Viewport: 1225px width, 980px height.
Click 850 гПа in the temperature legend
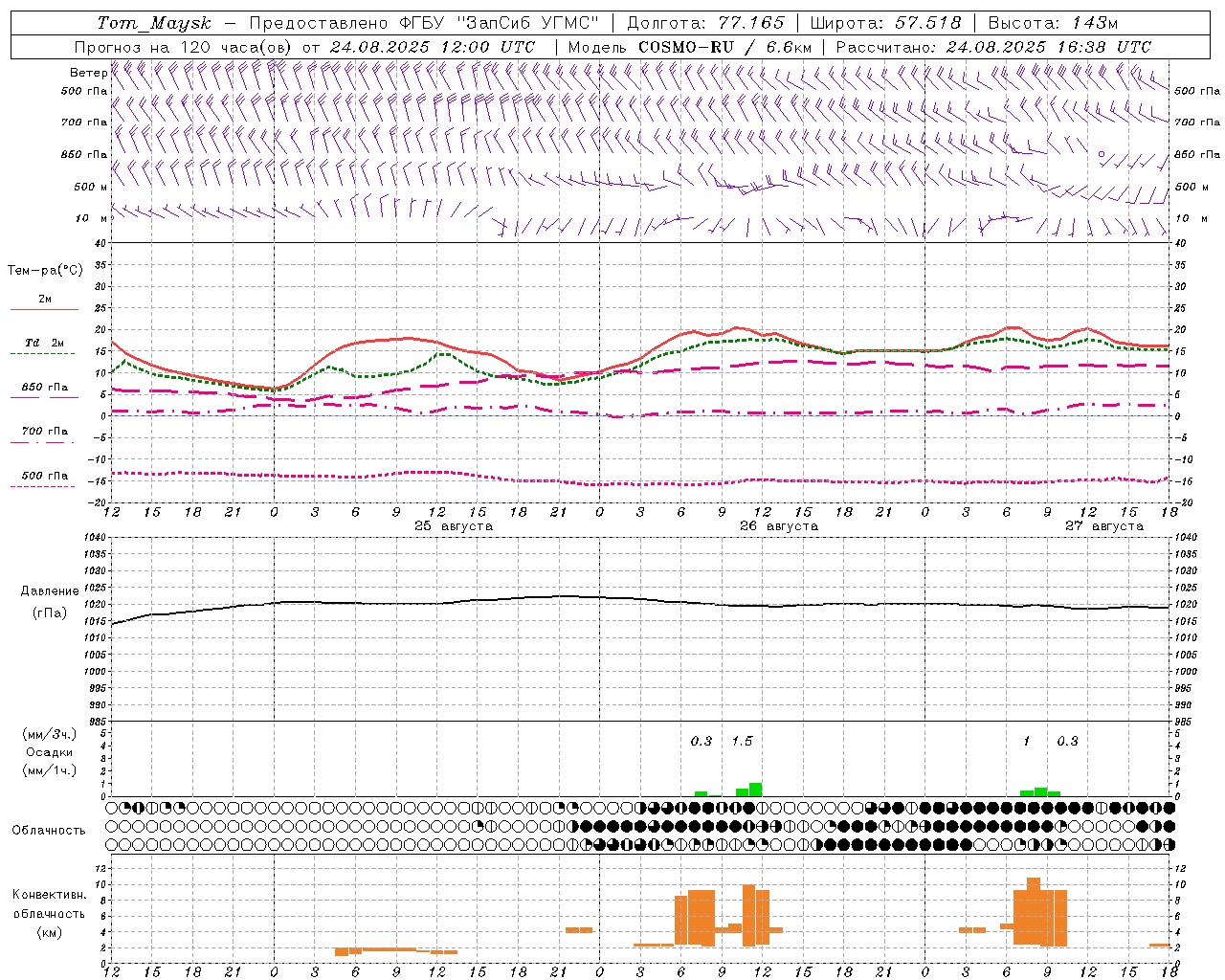click(45, 388)
